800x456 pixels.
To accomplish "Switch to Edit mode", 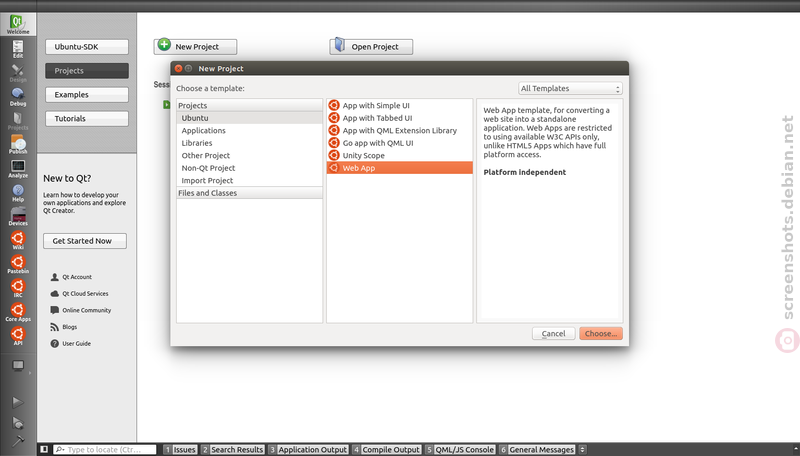I will pos(18,48).
